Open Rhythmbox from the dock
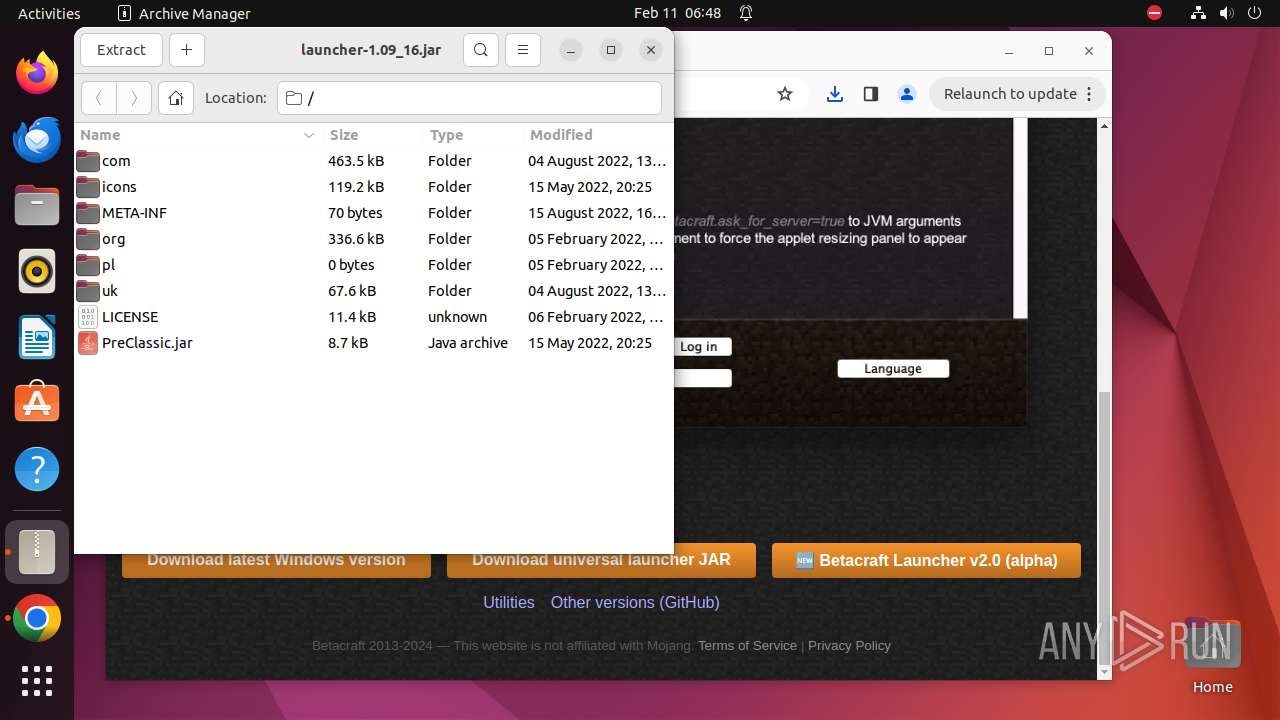 [x=37, y=271]
